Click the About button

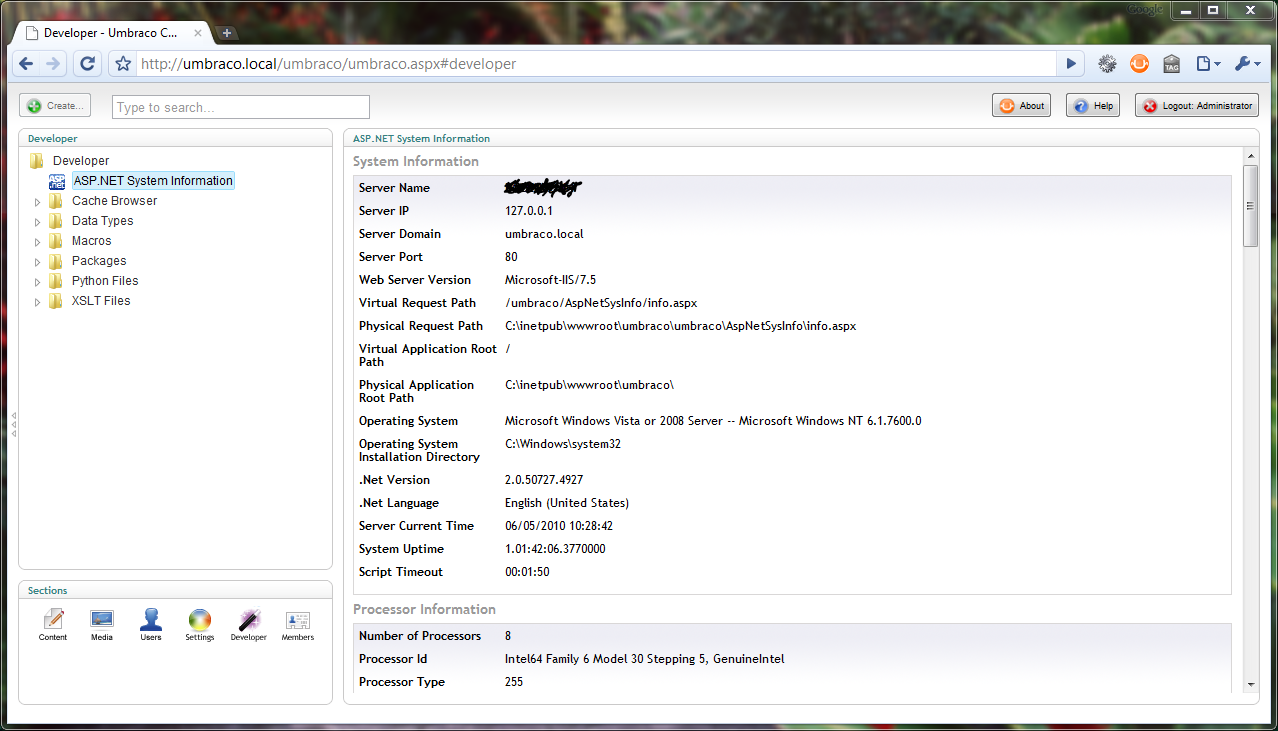(x=1021, y=105)
